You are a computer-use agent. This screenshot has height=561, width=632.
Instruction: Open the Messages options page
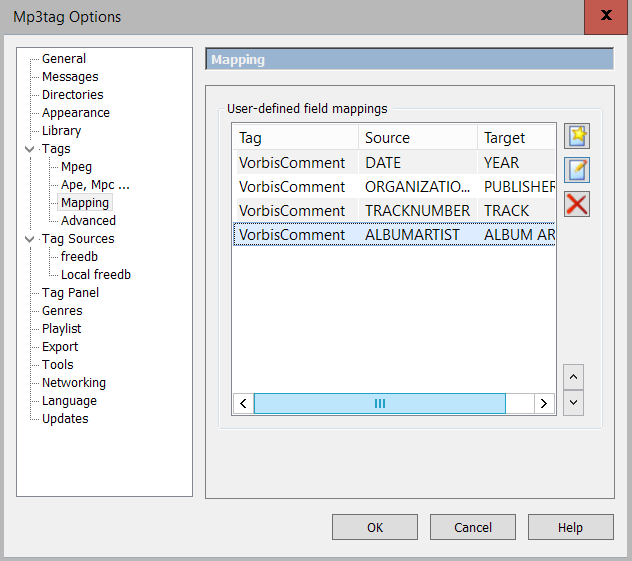point(70,77)
